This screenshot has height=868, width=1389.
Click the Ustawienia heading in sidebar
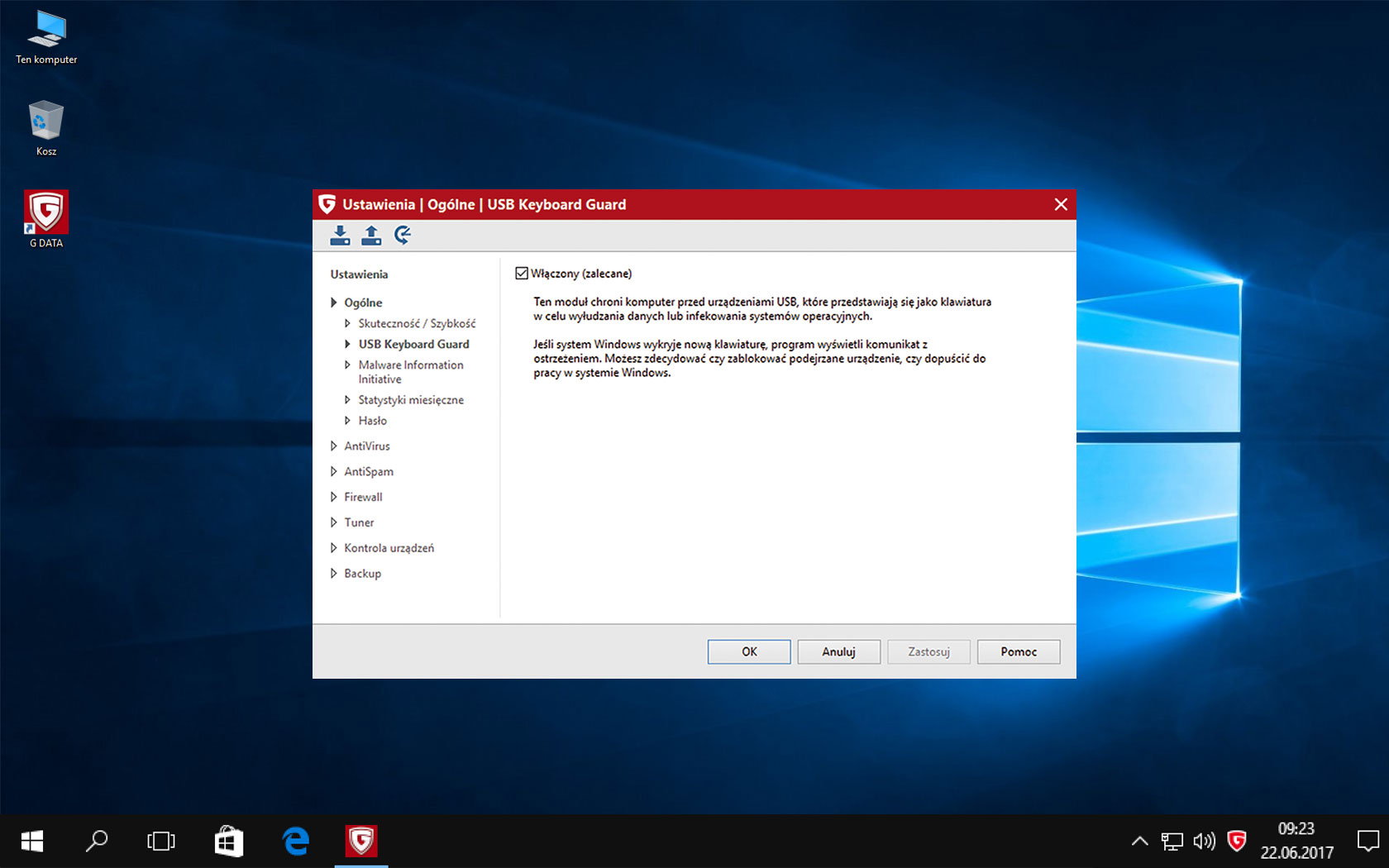pyautogui.click(x=359, y=274)
